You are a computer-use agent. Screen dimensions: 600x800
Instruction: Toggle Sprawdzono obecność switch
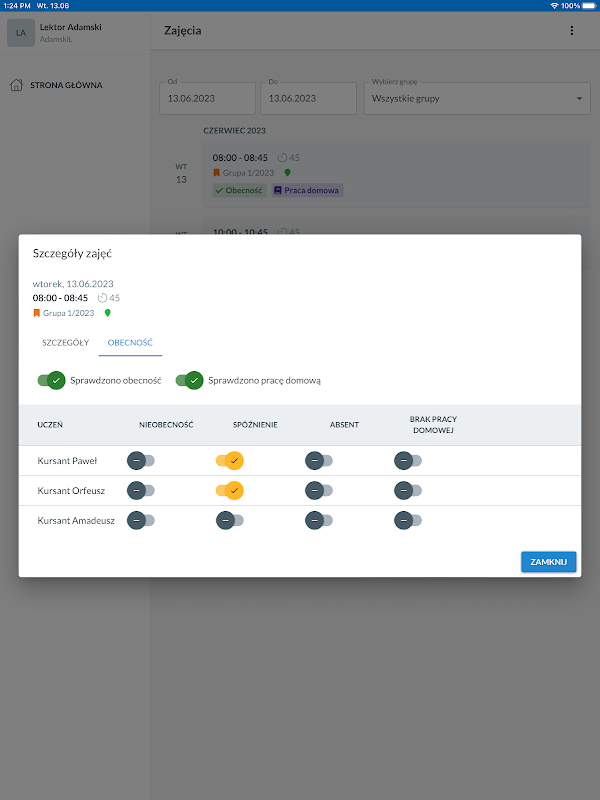coord(52,380)
